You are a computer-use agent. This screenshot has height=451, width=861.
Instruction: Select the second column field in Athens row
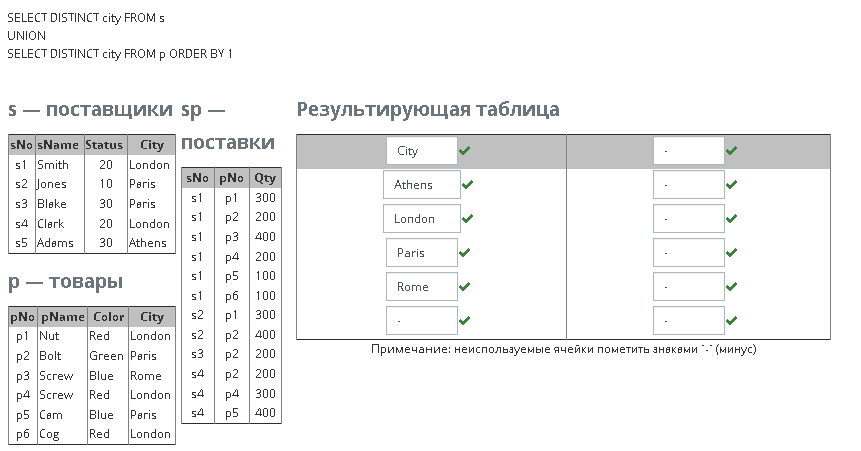click(689, 185)
